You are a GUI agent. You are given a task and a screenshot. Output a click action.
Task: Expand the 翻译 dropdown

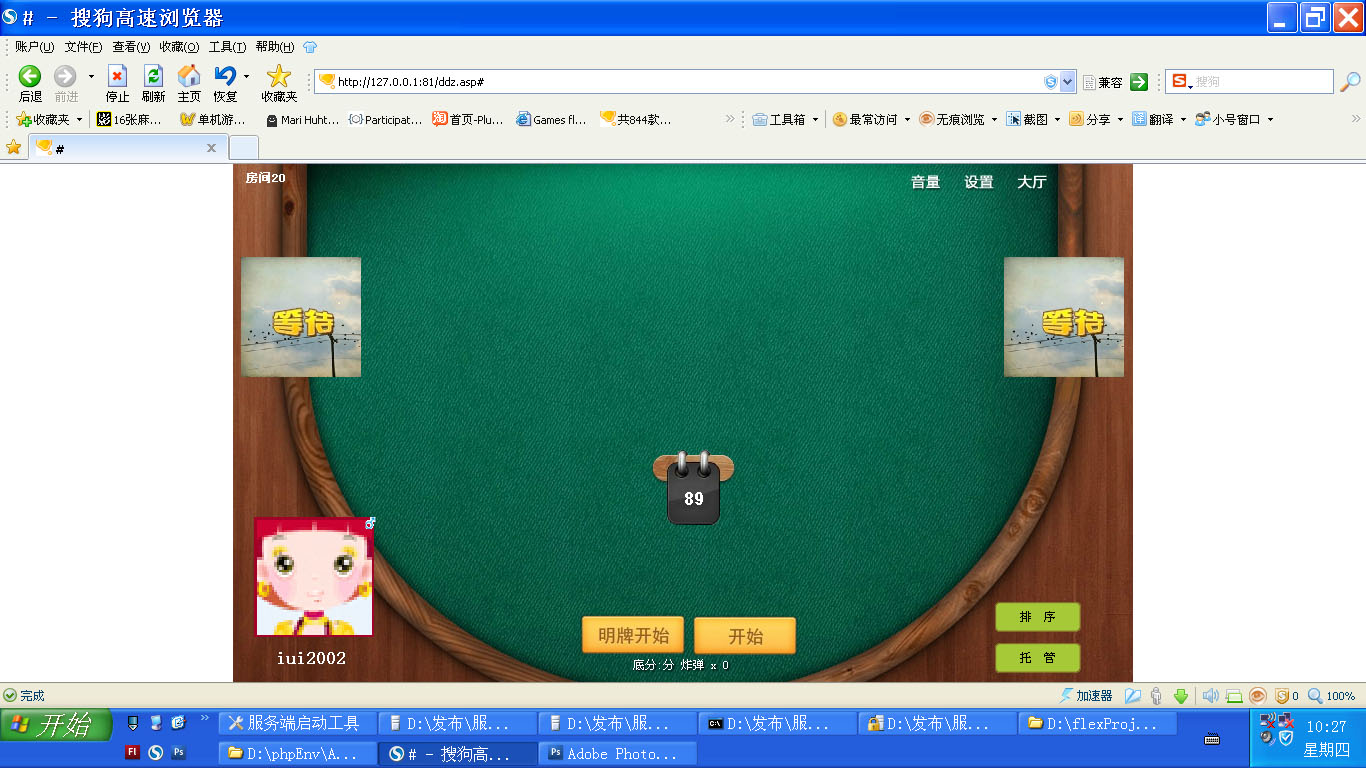(x=1183, y=119)
